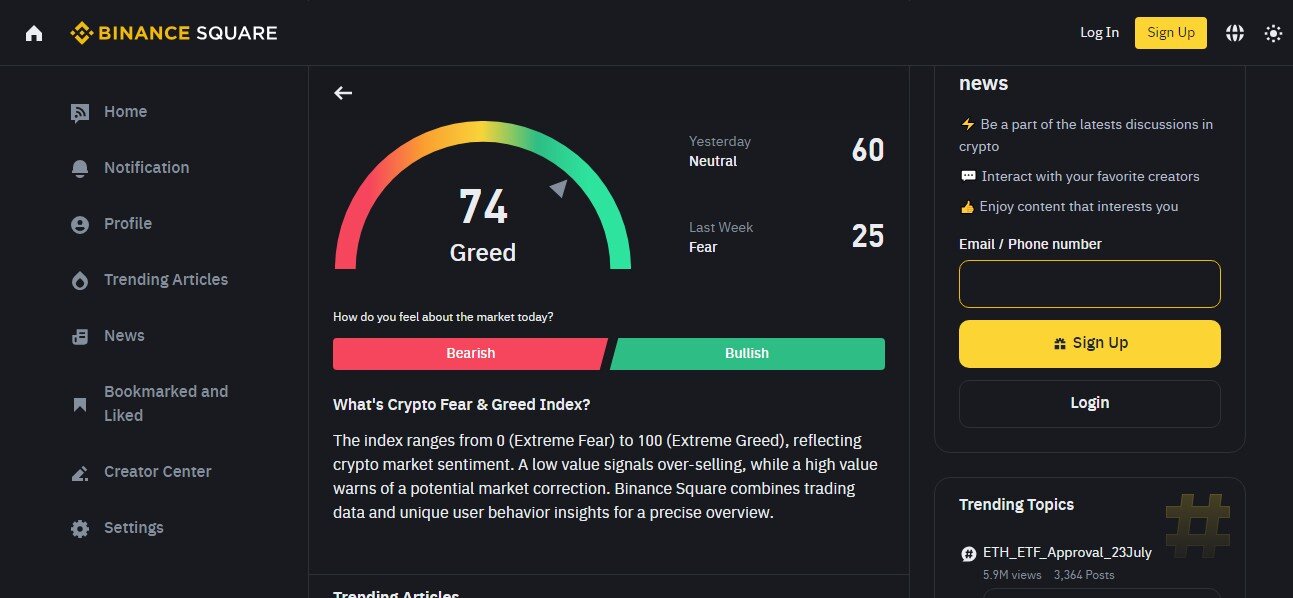The image size is (1293, 598).
Task: Open the Binance Square logo
Action: [174, 33]
